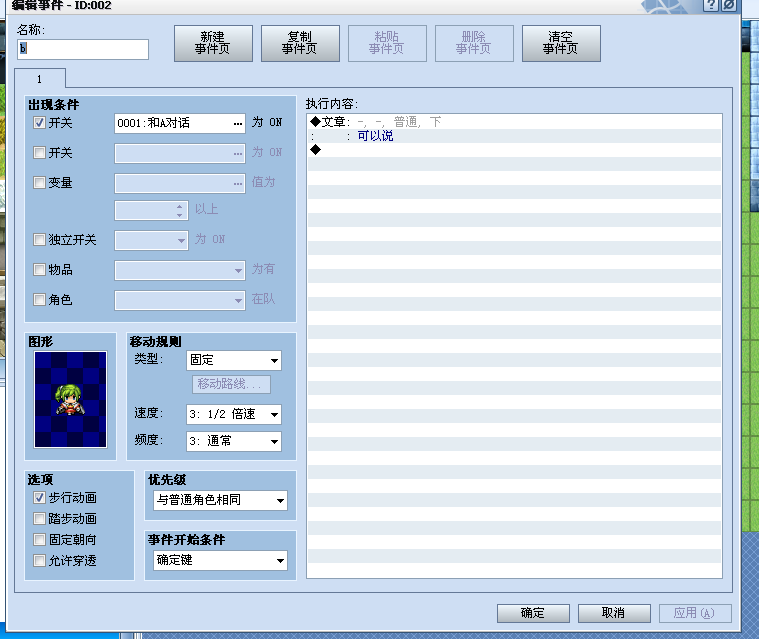Switch to event page tab 1
Image resolution: width=759 pixels, height=639 pixels.
coord(40,79)
